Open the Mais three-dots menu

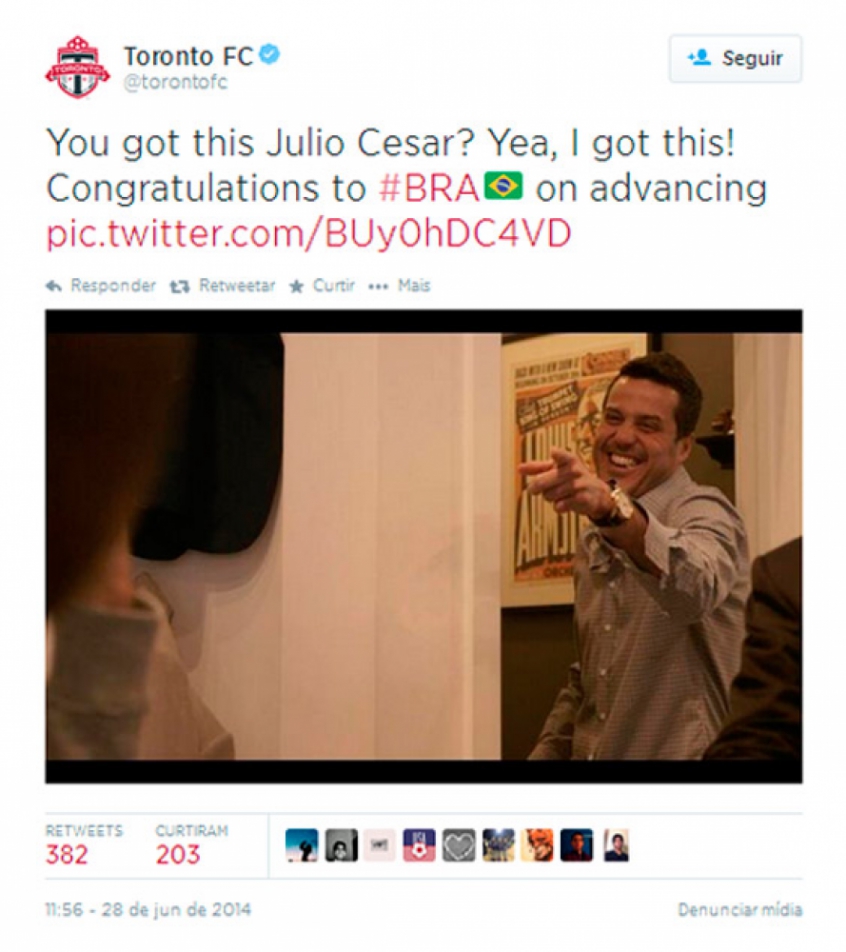click(400, 285)
